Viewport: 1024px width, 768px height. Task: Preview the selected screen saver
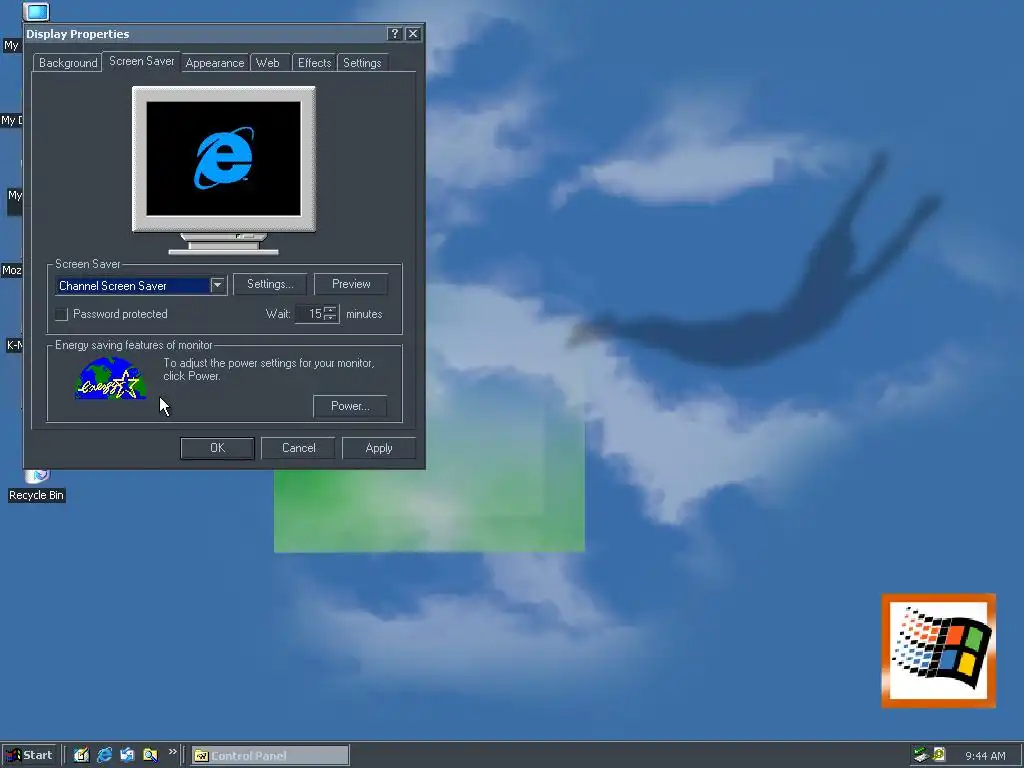[x=351, y=284]
